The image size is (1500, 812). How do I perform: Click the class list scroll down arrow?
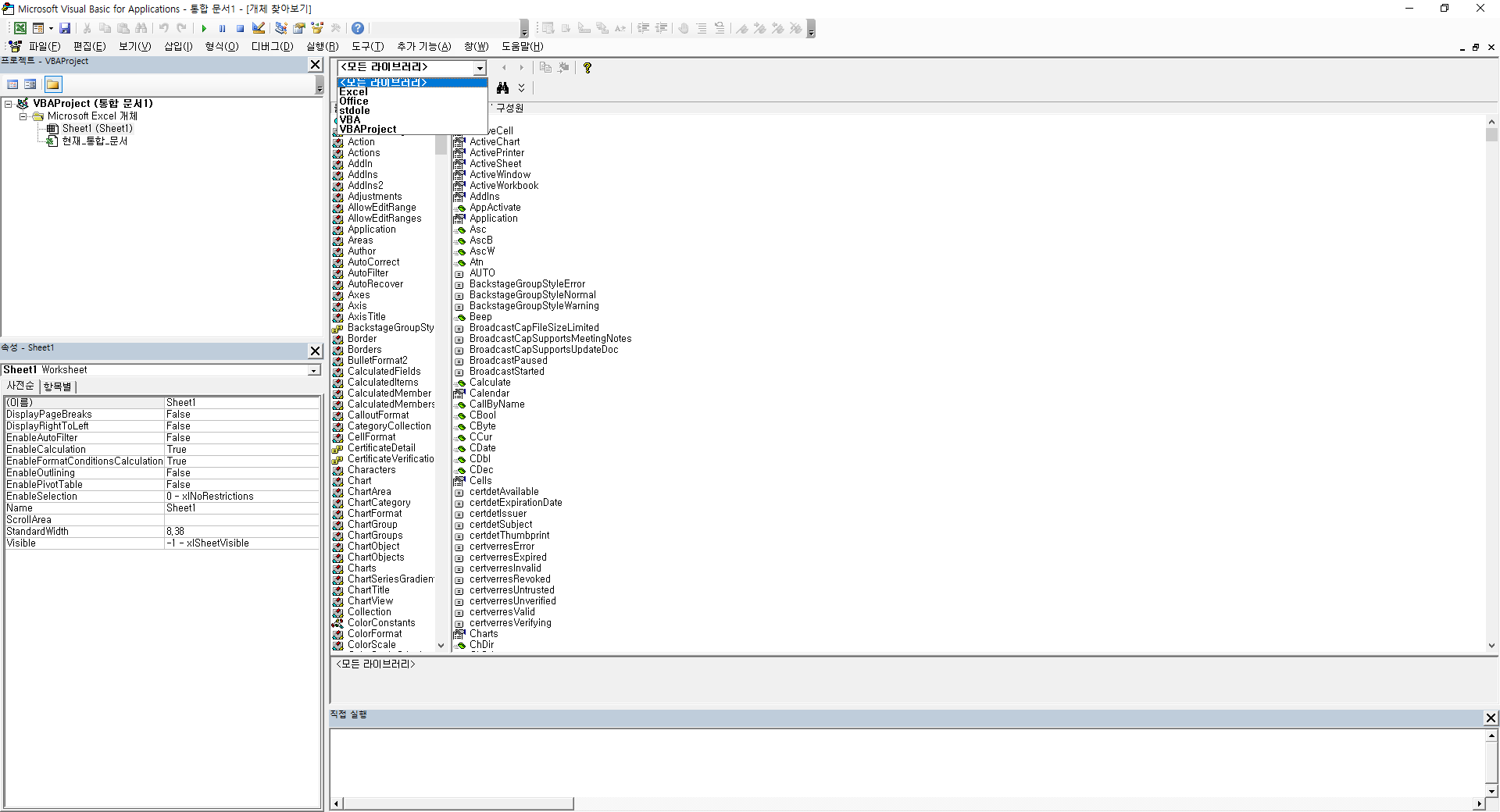(441, 646)
